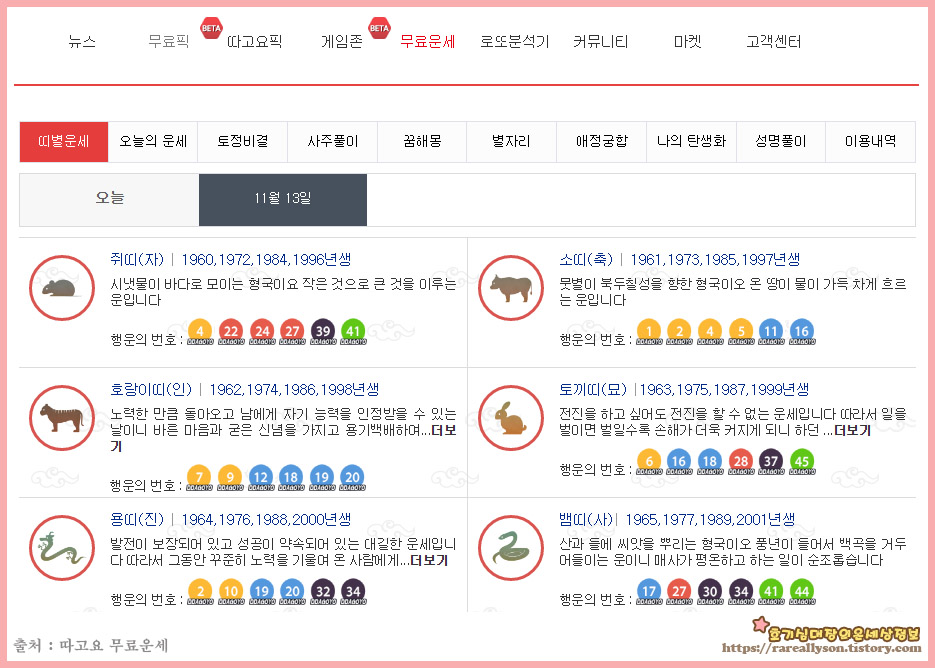The height and width of the screenshot is (668, 935).
Task: Open the 고객센터 menu
Action: pyautogui.click(x=773, y=42)
